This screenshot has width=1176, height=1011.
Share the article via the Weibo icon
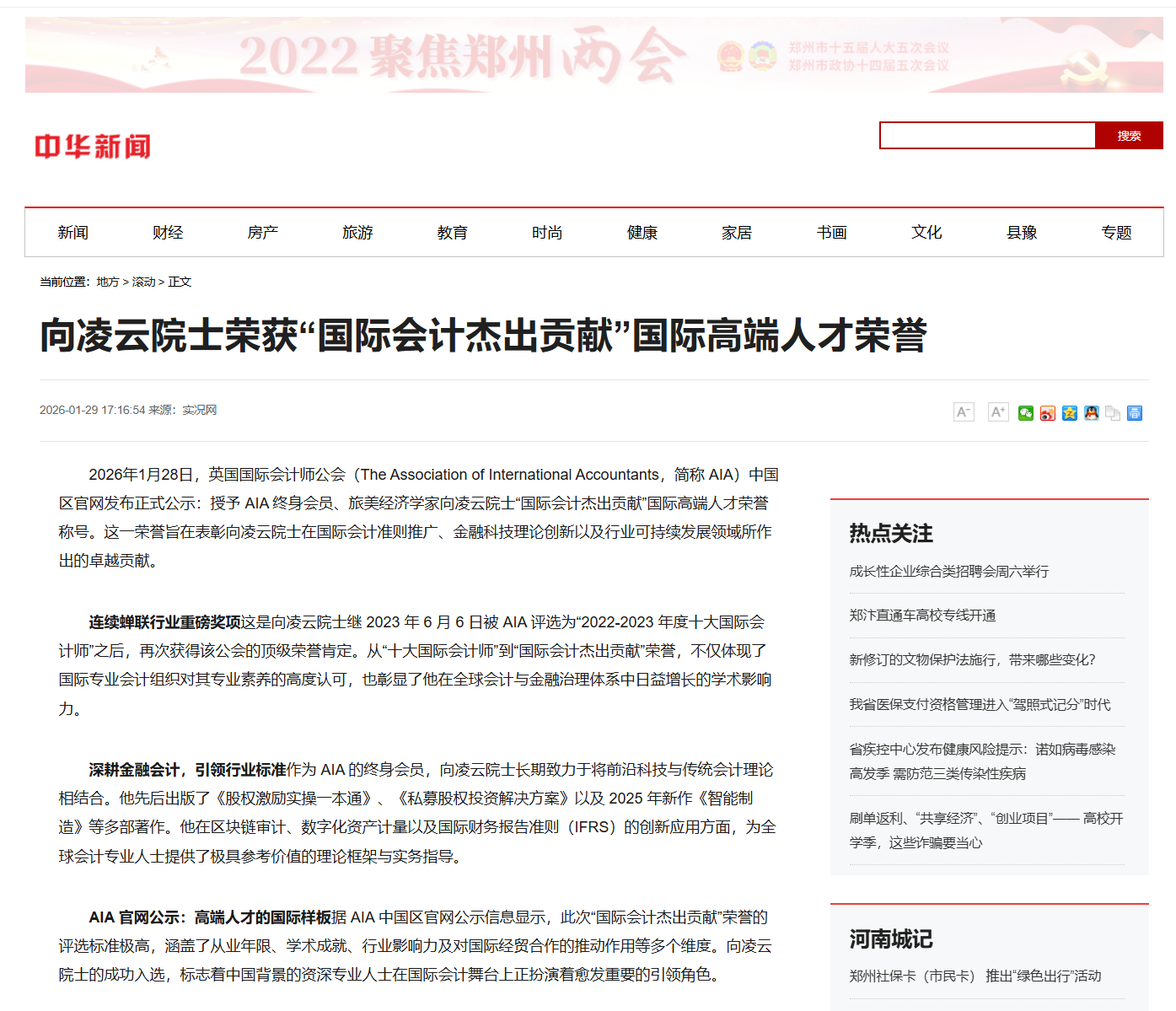(1047, 413)
